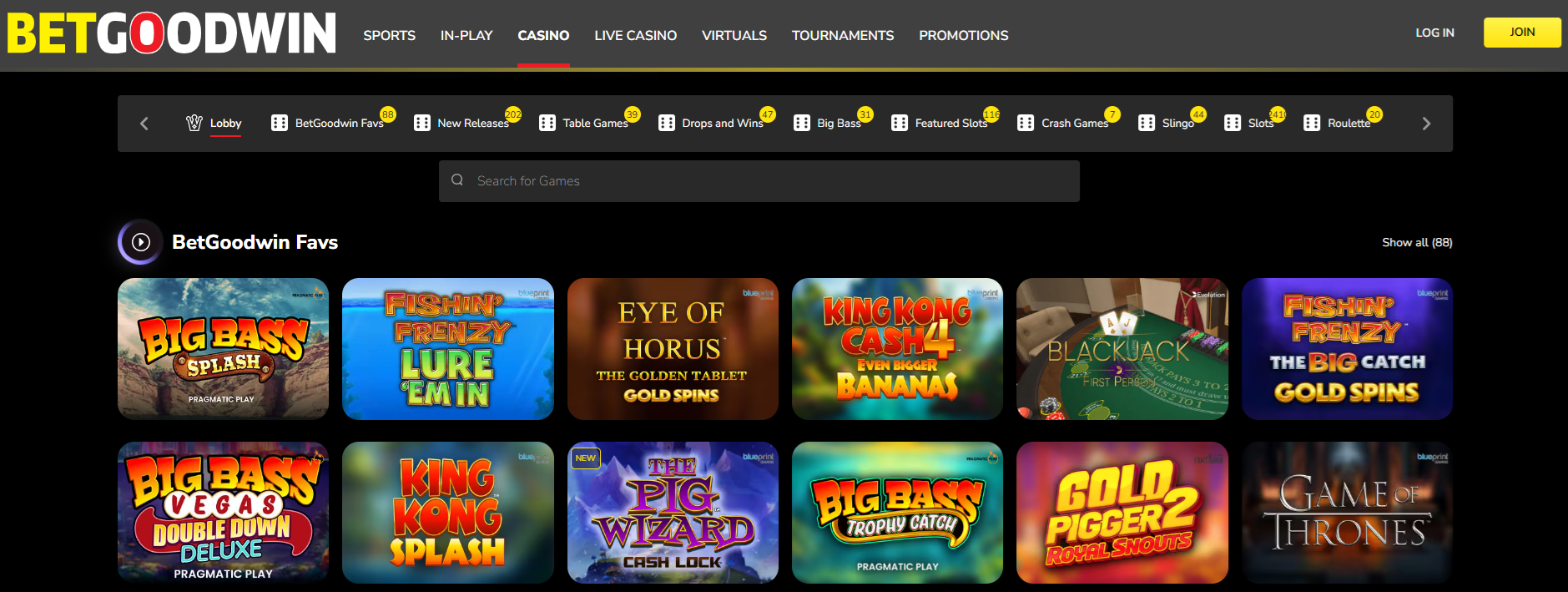Click the Table Games dice icon
The height and width of the screenshot is (592, 1568).
pos(547,123)
